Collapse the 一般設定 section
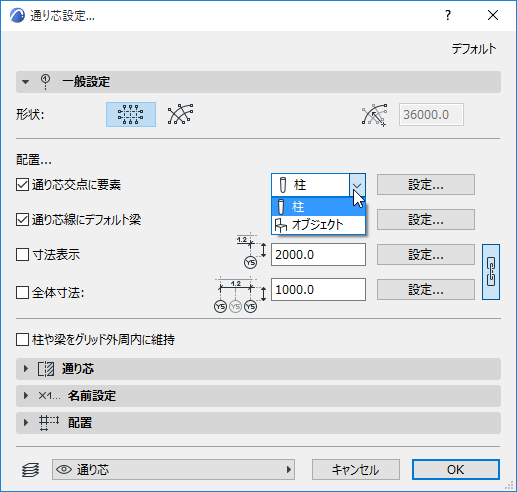Screen dimensions: 517x492 [x=25, y=82]
